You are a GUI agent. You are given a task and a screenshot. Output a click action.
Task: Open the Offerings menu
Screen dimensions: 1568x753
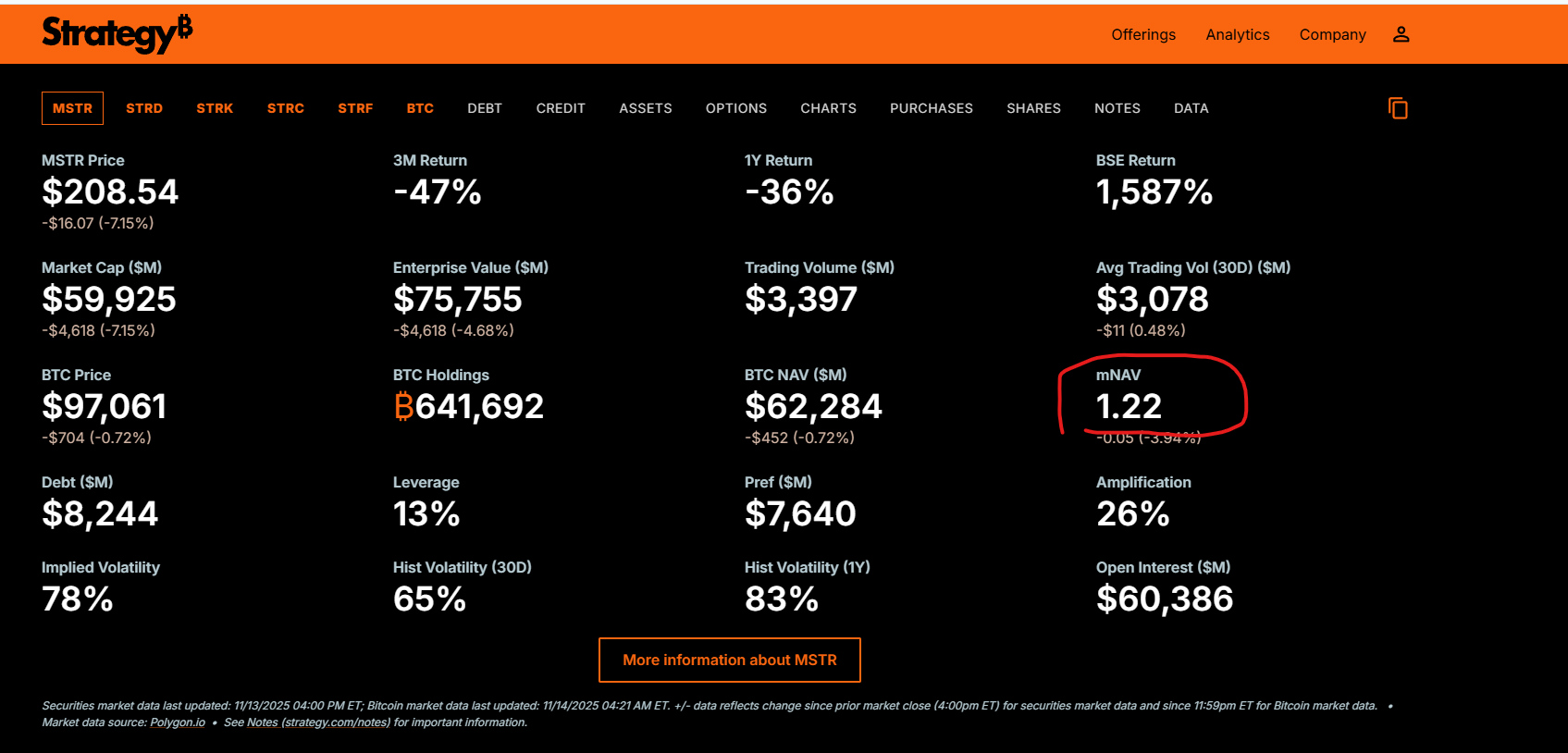click(1142, 34)
